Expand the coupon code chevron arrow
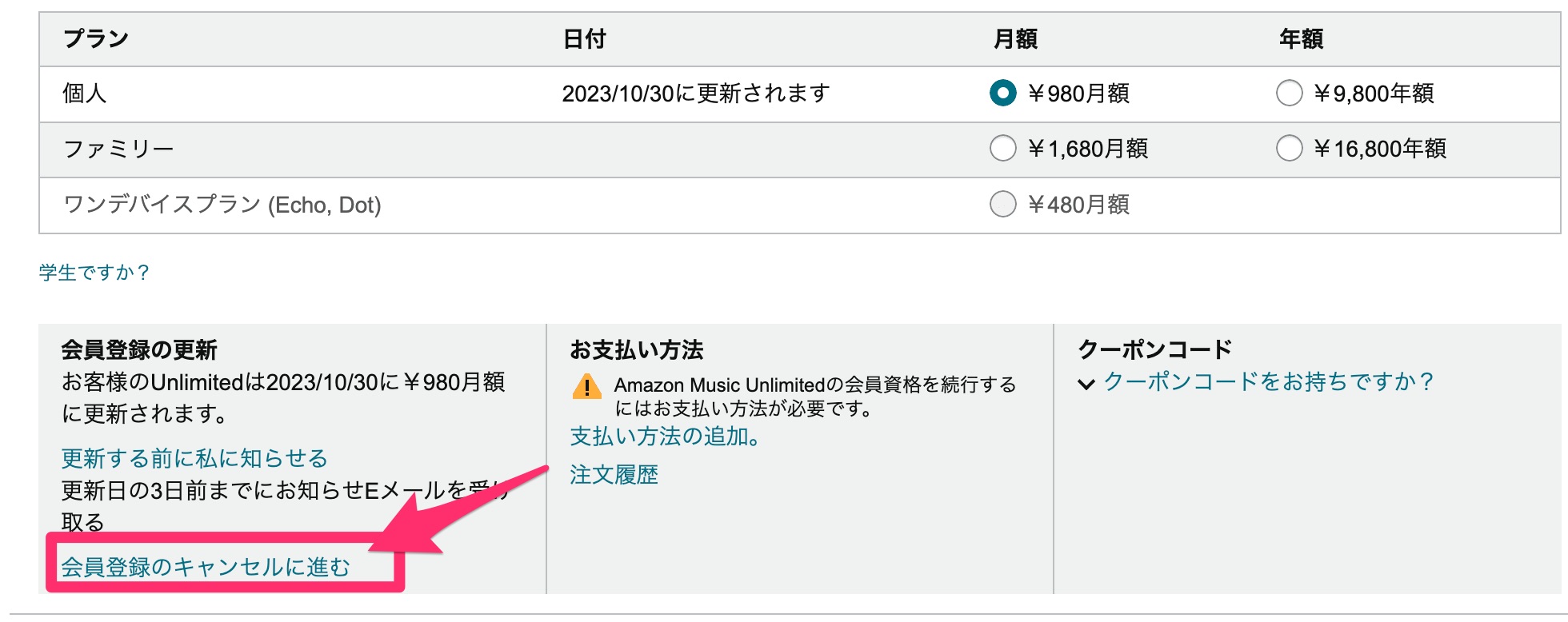 [x=1086, y=384]
